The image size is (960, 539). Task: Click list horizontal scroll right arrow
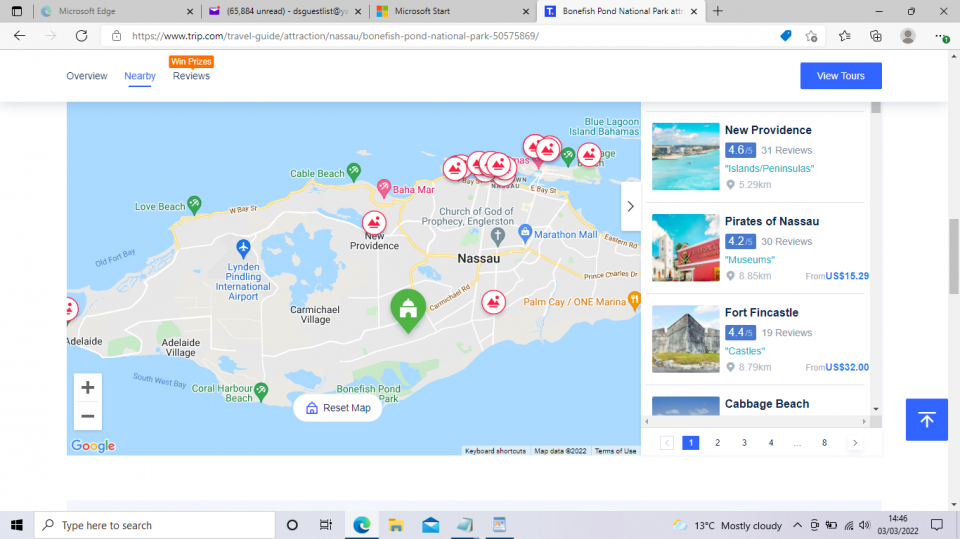(864, 421)
